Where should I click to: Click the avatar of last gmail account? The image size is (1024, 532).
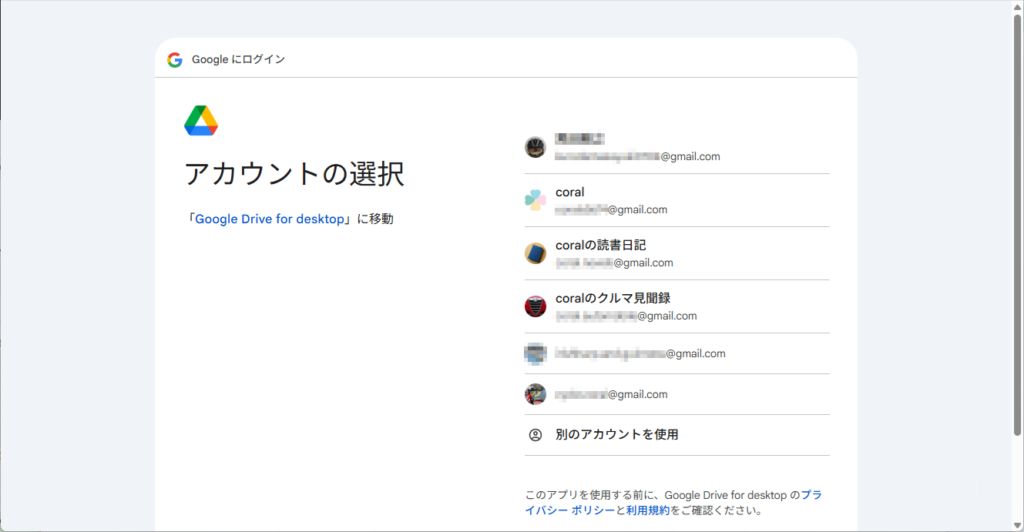(x=535, y=394)
